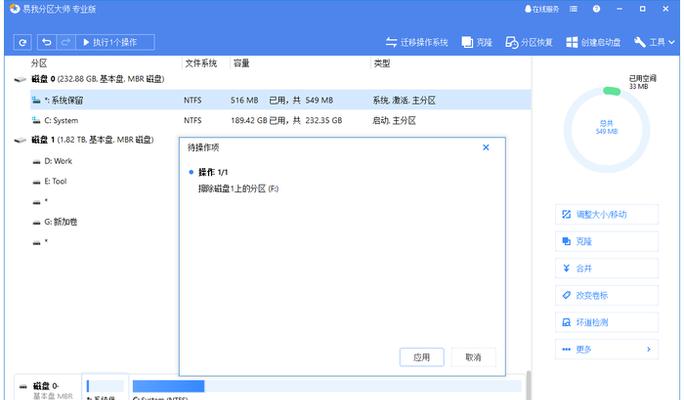
Task: Click the disk 1 icon beside 磁盘 1
Action: [20, 140]
